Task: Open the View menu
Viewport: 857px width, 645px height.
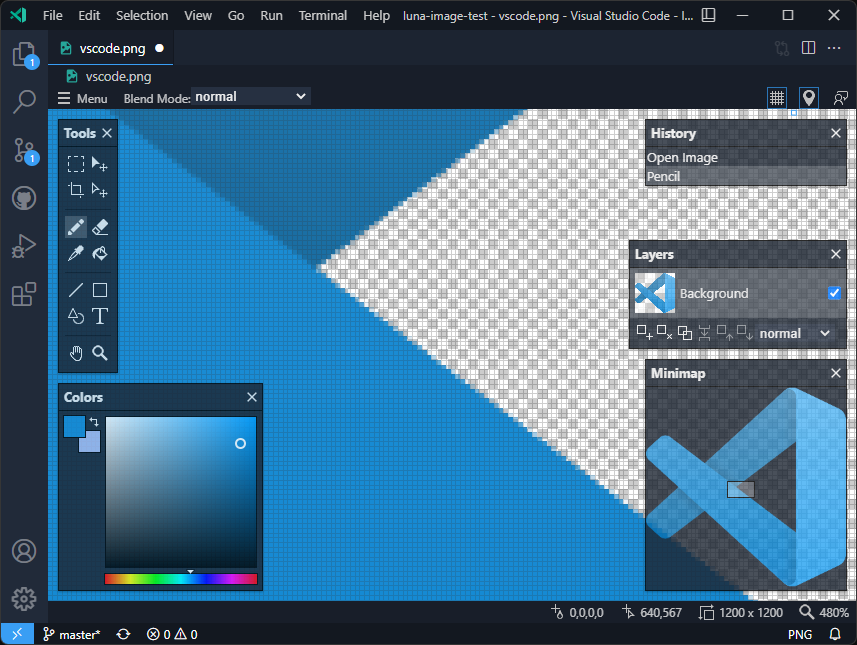Action: tap(198, 15)
